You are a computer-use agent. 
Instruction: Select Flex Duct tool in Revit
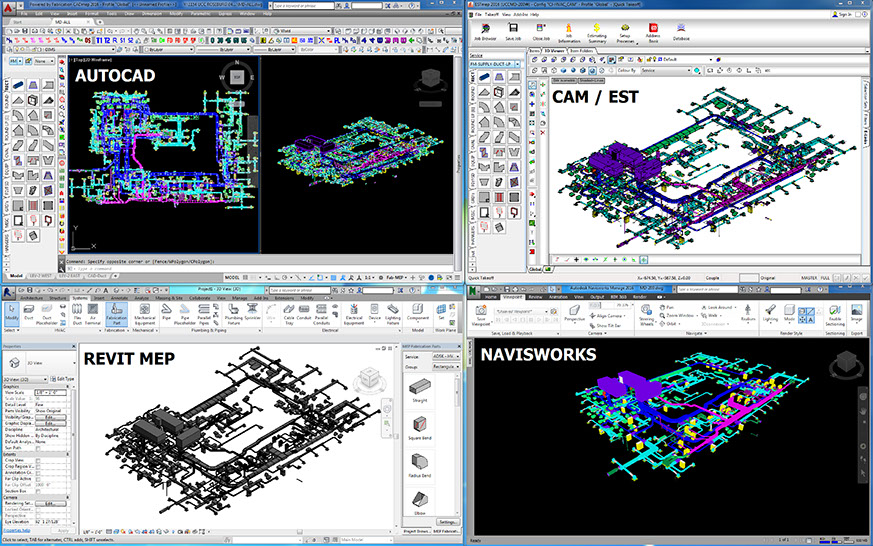pyautogui.click(x=77, y=314)
